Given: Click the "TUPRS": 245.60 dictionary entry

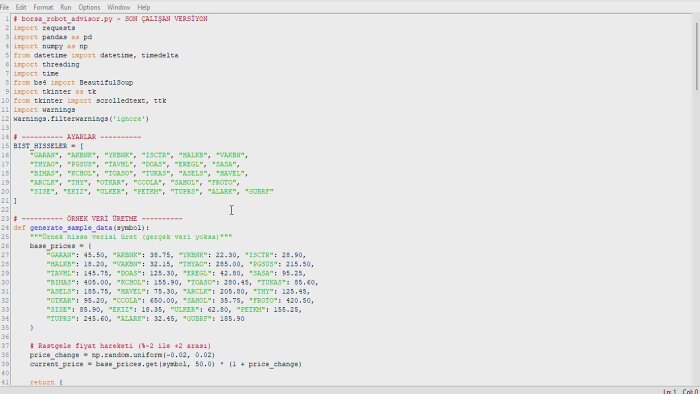Looking at the screenshot, I should [79, 319].
